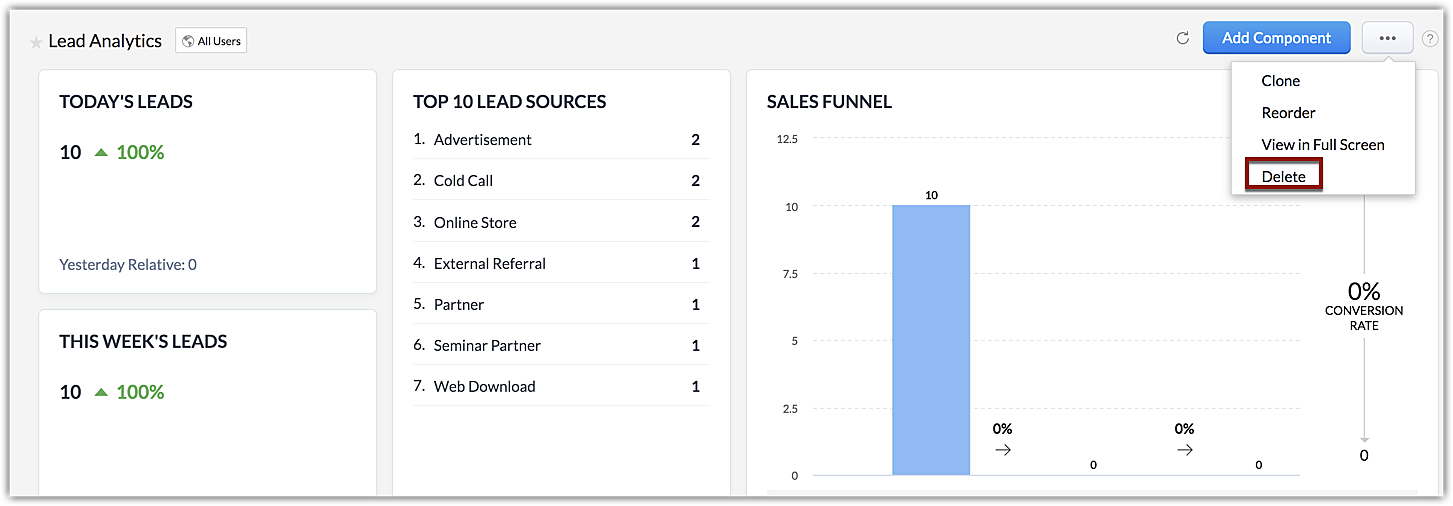Click the refresh dashboard icon
Viewport: 1453px width, 506px height.
click(x=1182, y=38)
